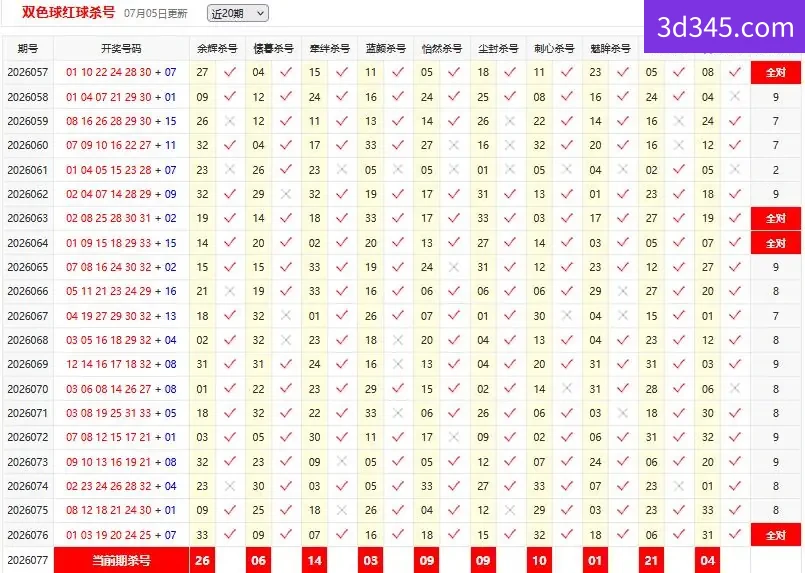Click the 双色球红球杀号 page title
The image size is (805, 573).
click(x=68, y=12)
